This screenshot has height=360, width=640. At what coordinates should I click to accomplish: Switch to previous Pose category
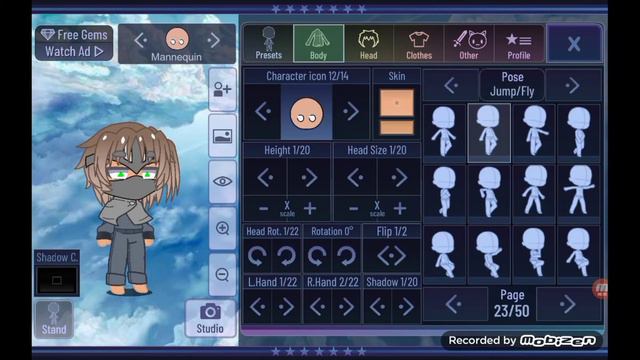point(451,85)
